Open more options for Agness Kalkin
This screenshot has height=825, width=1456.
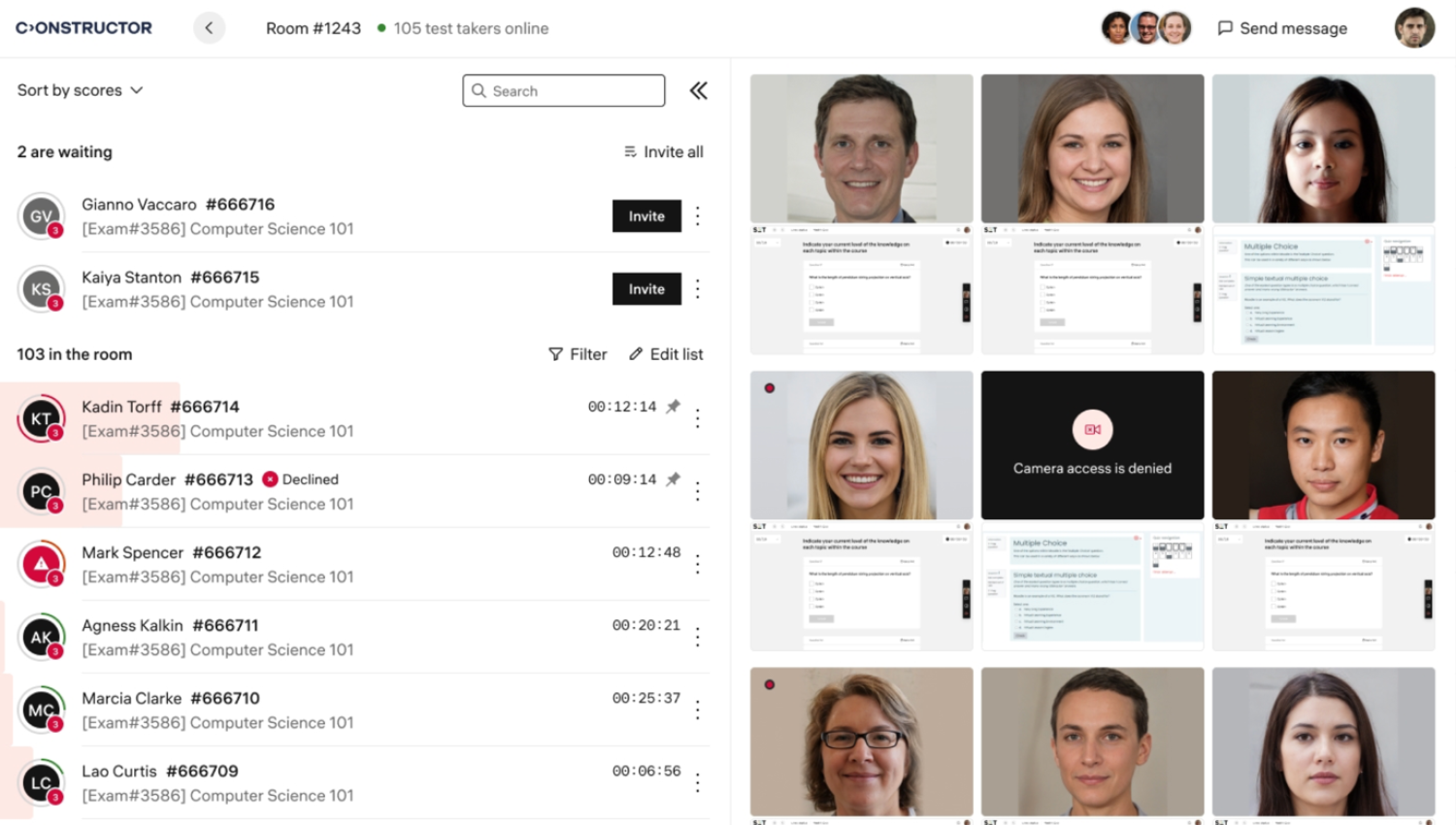pyautogui.click(x=698, y=637)
